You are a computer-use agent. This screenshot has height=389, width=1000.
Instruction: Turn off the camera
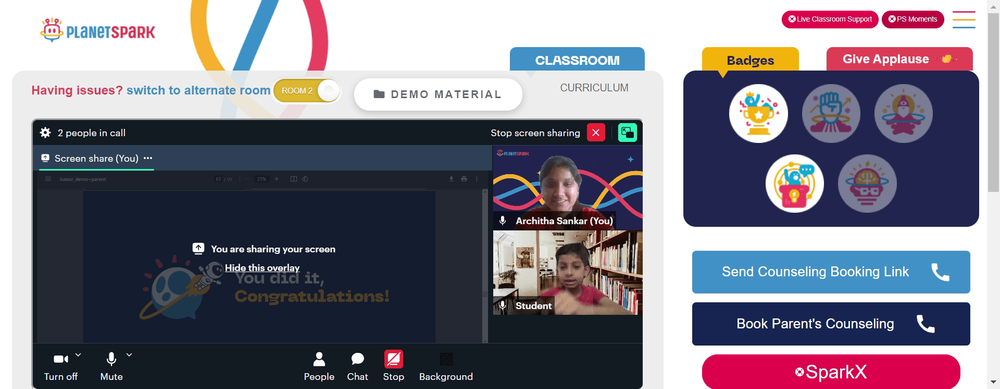61,367
